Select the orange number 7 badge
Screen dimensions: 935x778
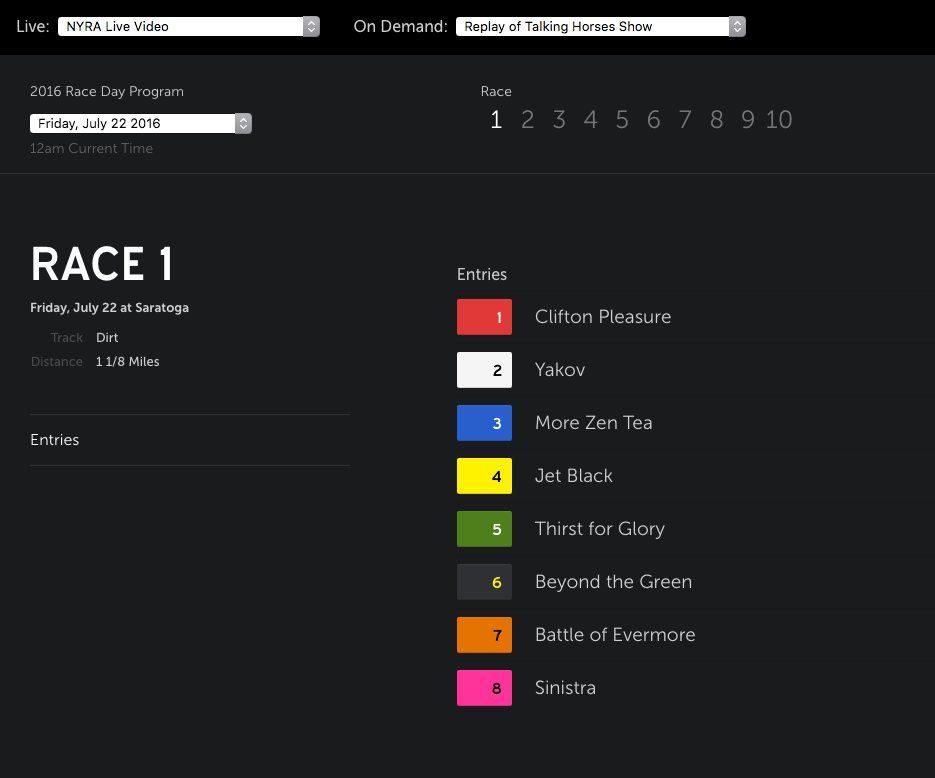coord(484,635)
